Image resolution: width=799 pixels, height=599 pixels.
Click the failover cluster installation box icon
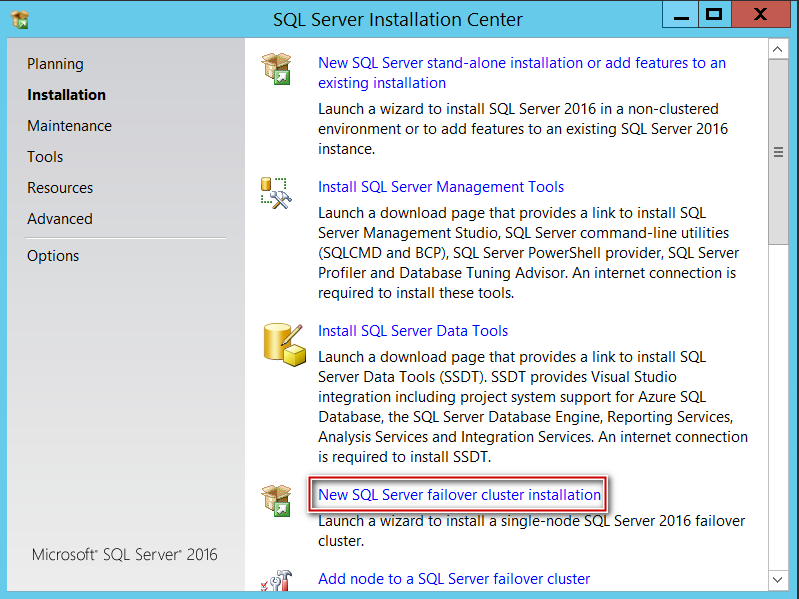click(276, 500)
